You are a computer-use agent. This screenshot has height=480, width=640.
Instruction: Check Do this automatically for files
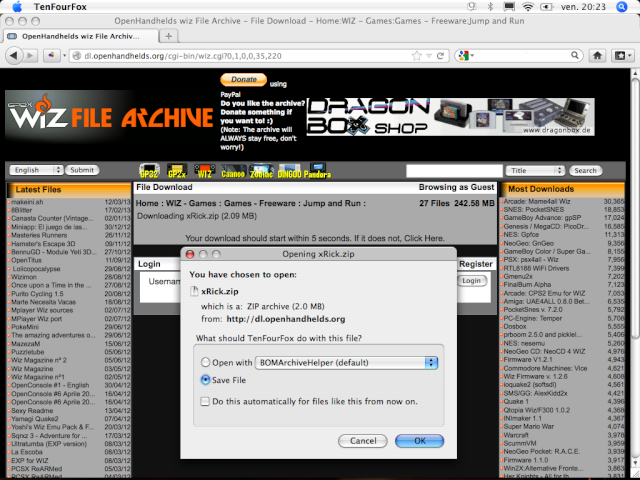pos(205,402)
